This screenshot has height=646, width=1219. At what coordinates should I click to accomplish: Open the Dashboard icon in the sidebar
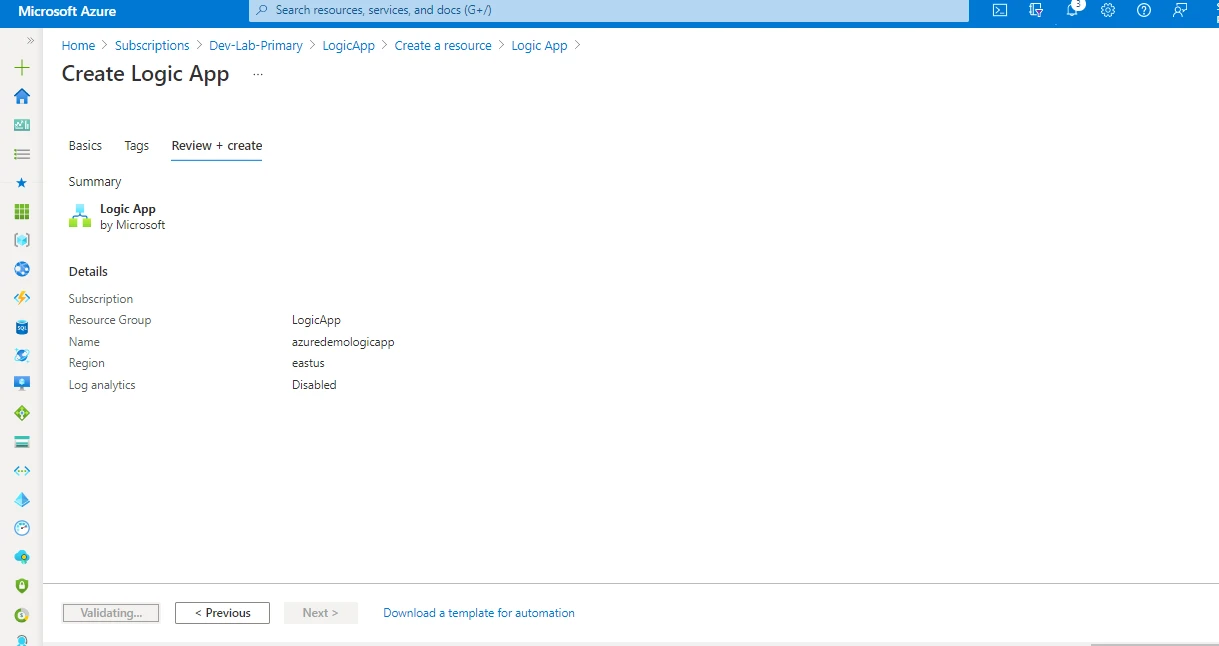click(21, 124)
